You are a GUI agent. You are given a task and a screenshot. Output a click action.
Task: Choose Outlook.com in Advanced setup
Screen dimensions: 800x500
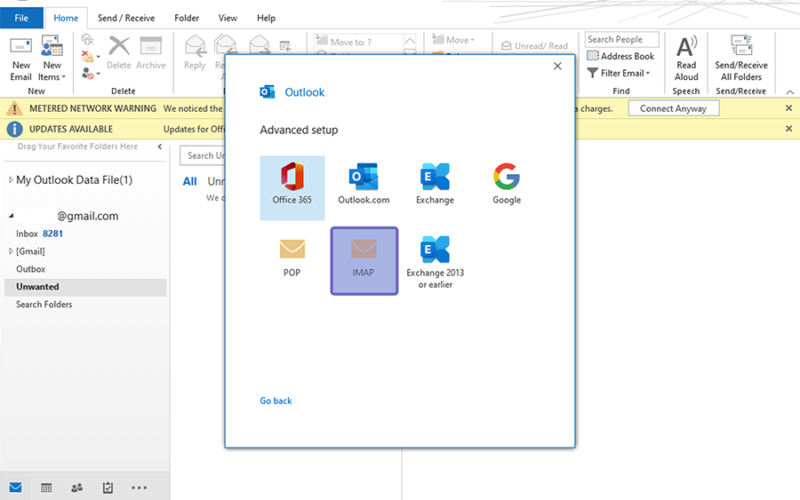point(363,184)
